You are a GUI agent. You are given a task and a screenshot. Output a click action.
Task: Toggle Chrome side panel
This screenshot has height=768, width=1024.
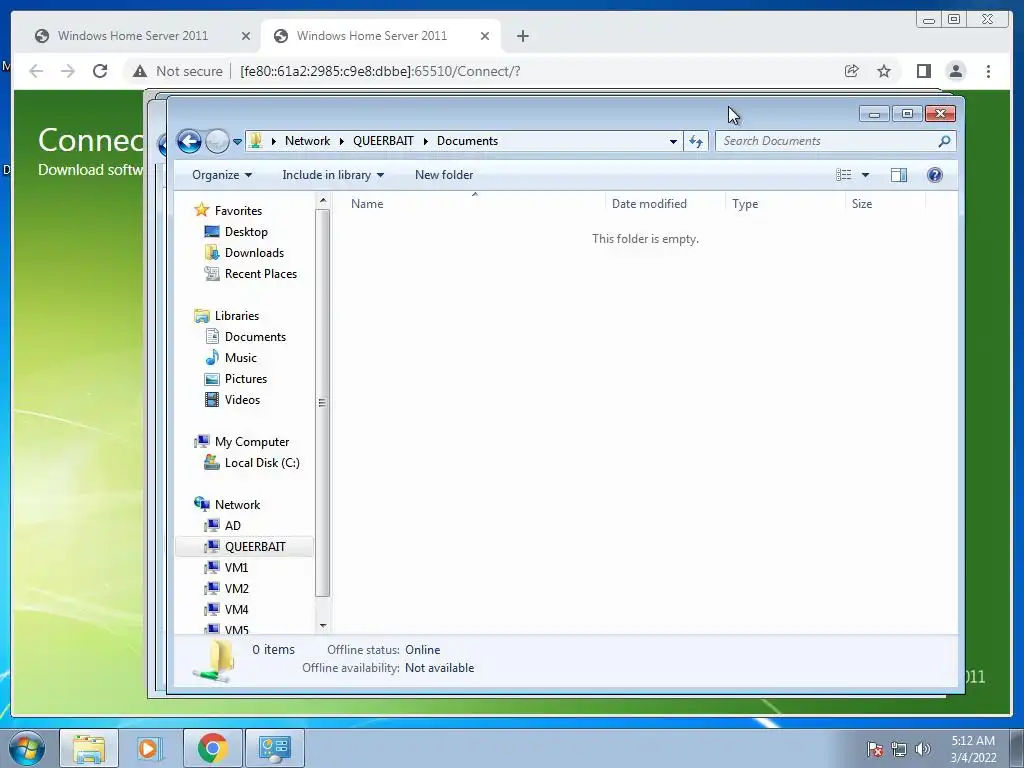tap(923, 71)
